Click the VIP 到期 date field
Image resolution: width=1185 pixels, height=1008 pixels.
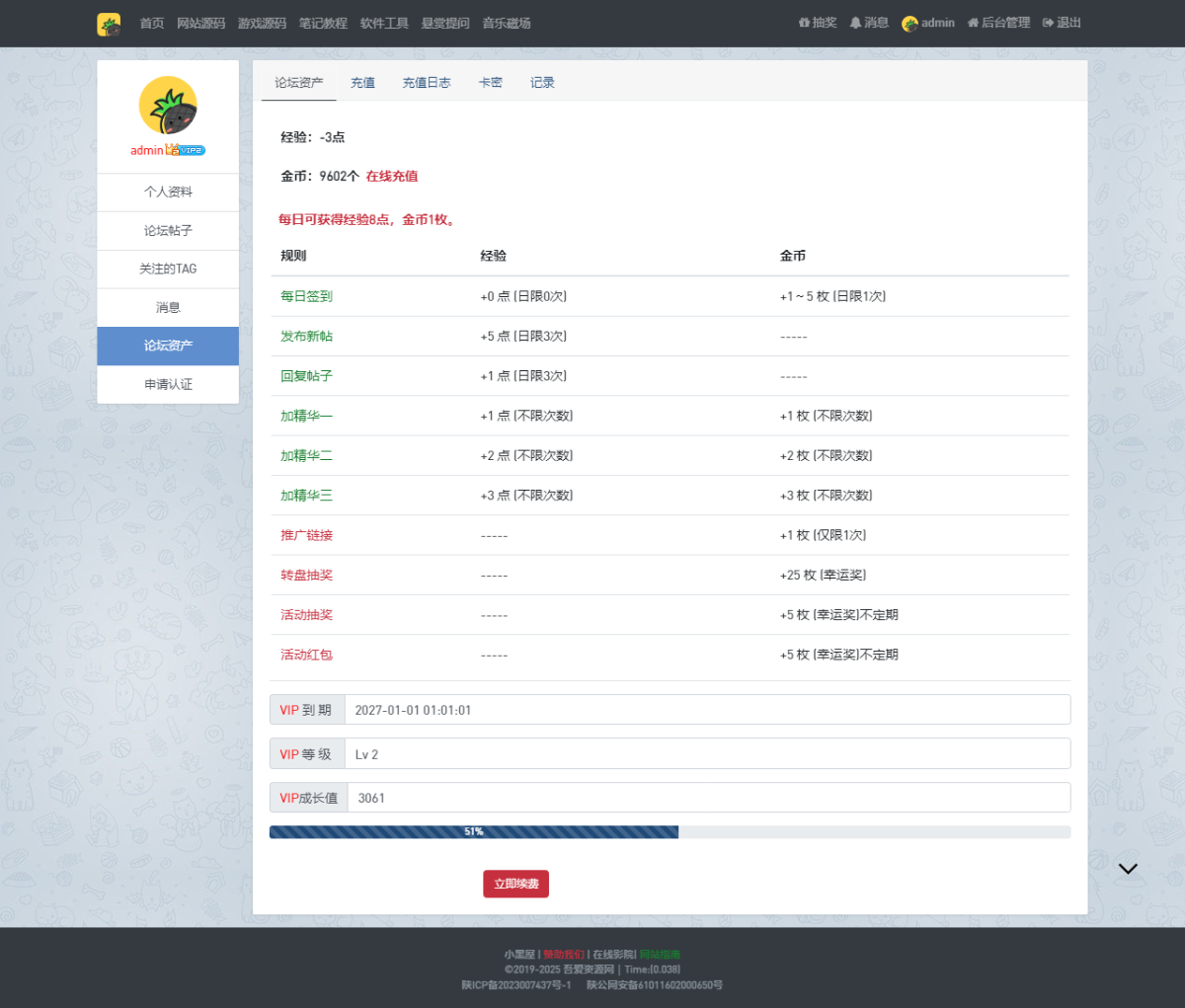[x=706, y=710]
